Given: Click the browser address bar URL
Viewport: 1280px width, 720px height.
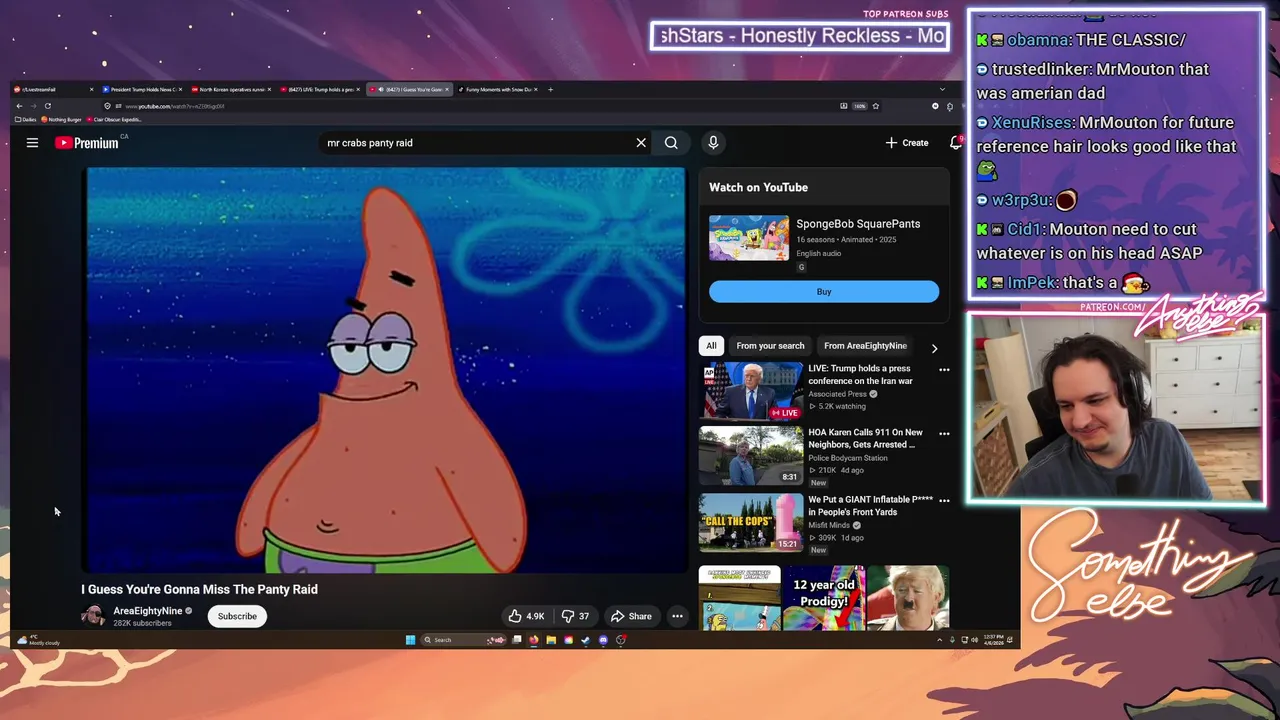Looking at the screenshot, I should 175,106.
